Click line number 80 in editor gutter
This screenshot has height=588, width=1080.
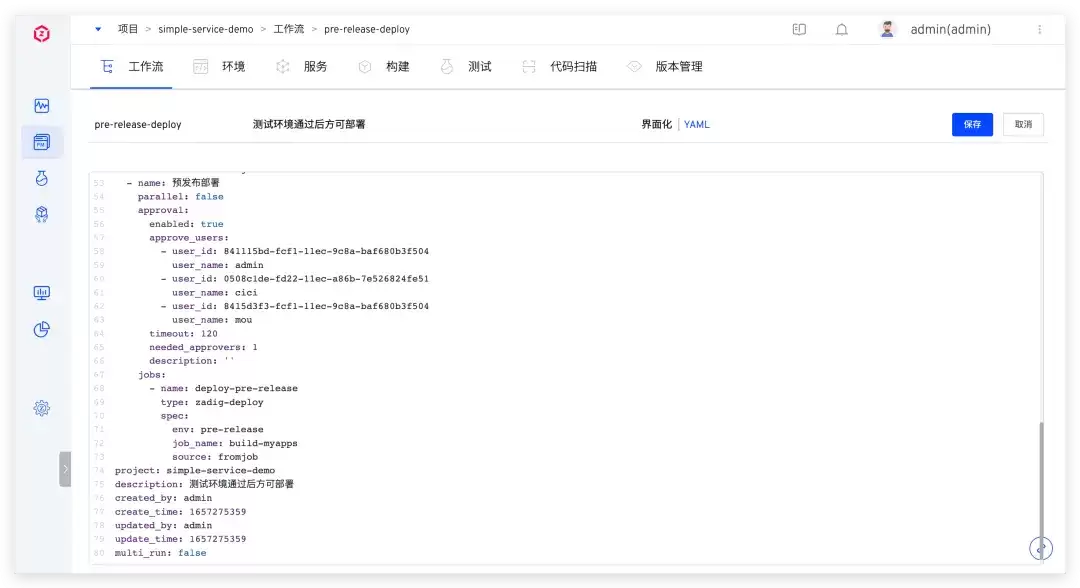point(99,554)
